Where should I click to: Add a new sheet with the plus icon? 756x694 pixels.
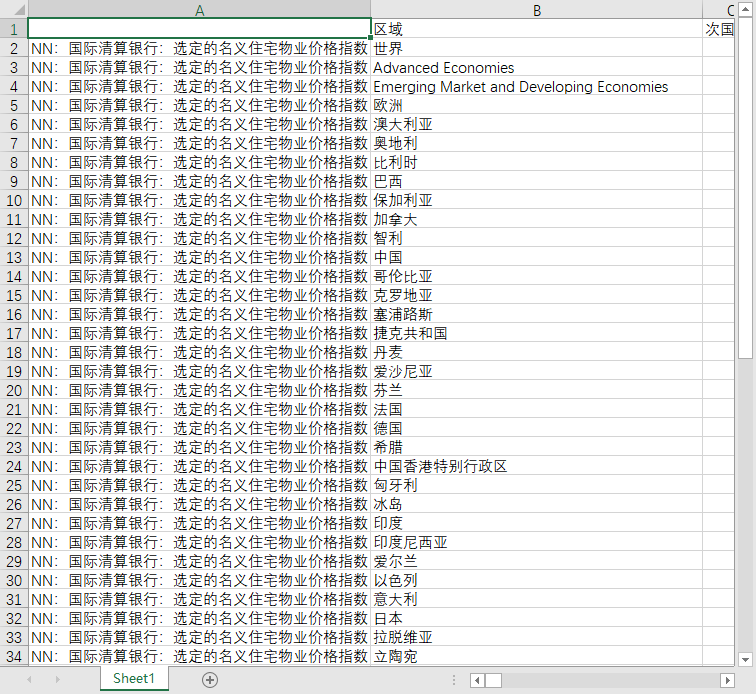(x=210, y=680)
